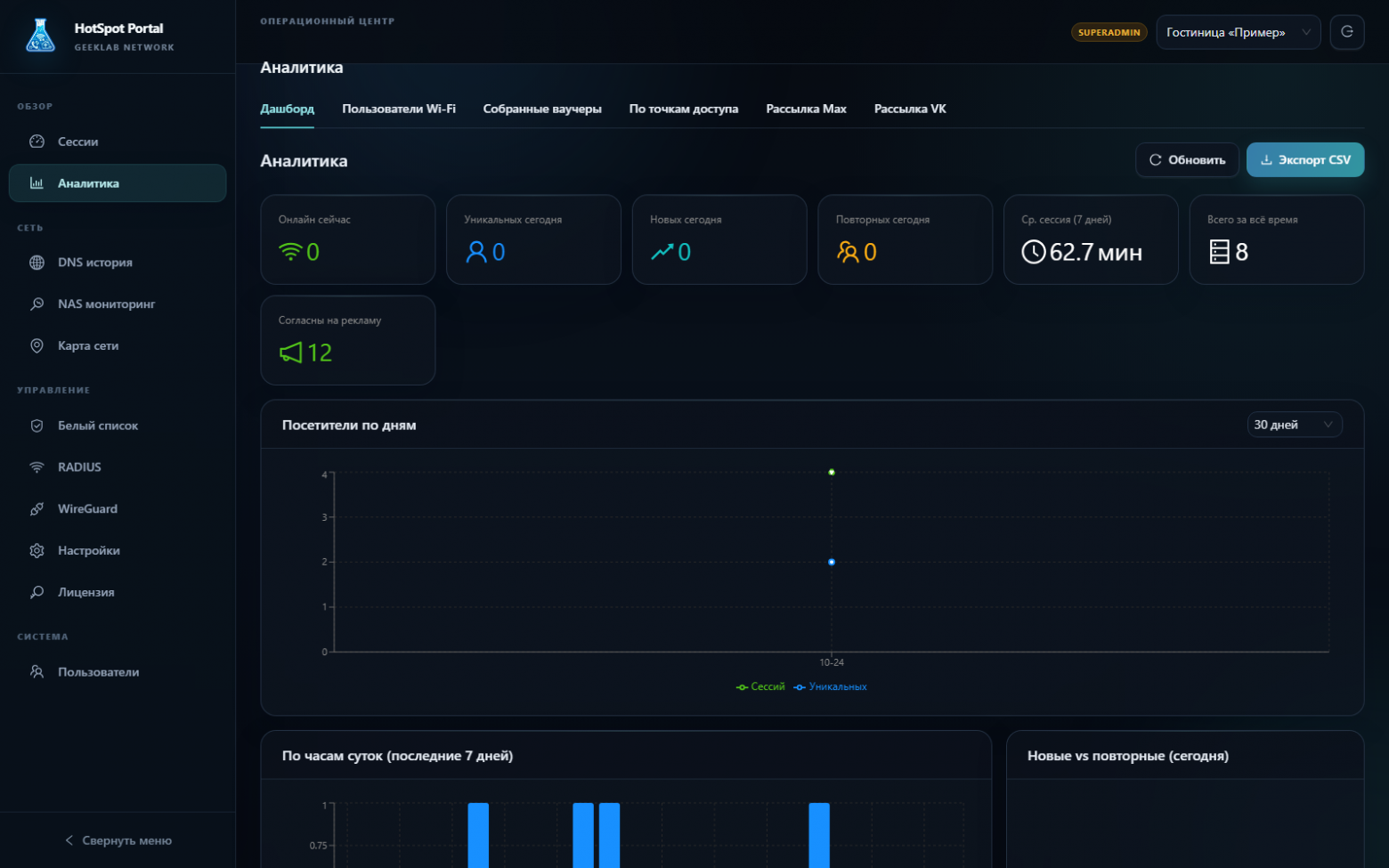Screen dimensions: 1389x868
Task: Open the По точкам доступа tab
Action: click(684, 109)
